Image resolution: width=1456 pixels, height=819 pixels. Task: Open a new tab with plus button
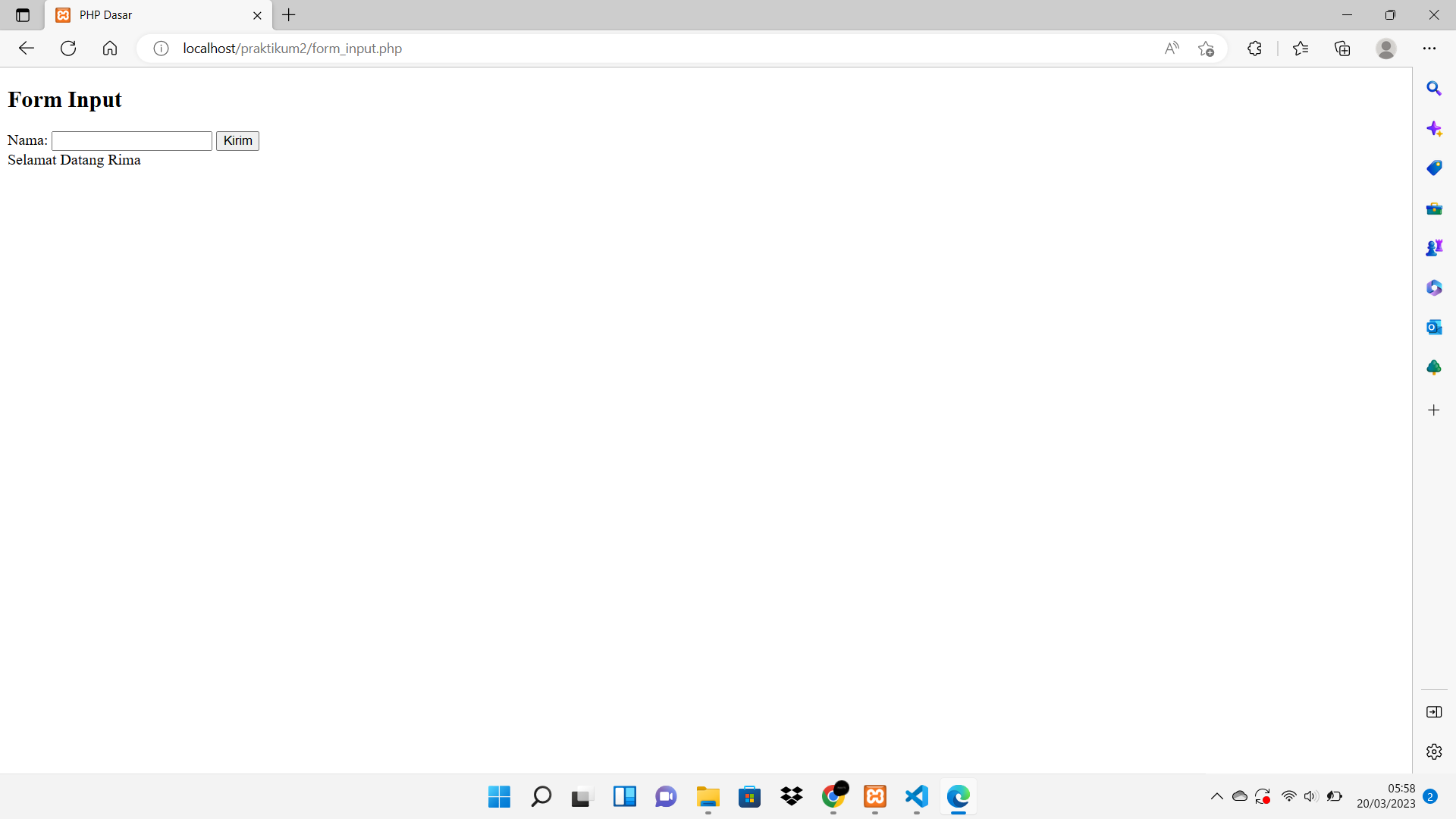point(289,15)
